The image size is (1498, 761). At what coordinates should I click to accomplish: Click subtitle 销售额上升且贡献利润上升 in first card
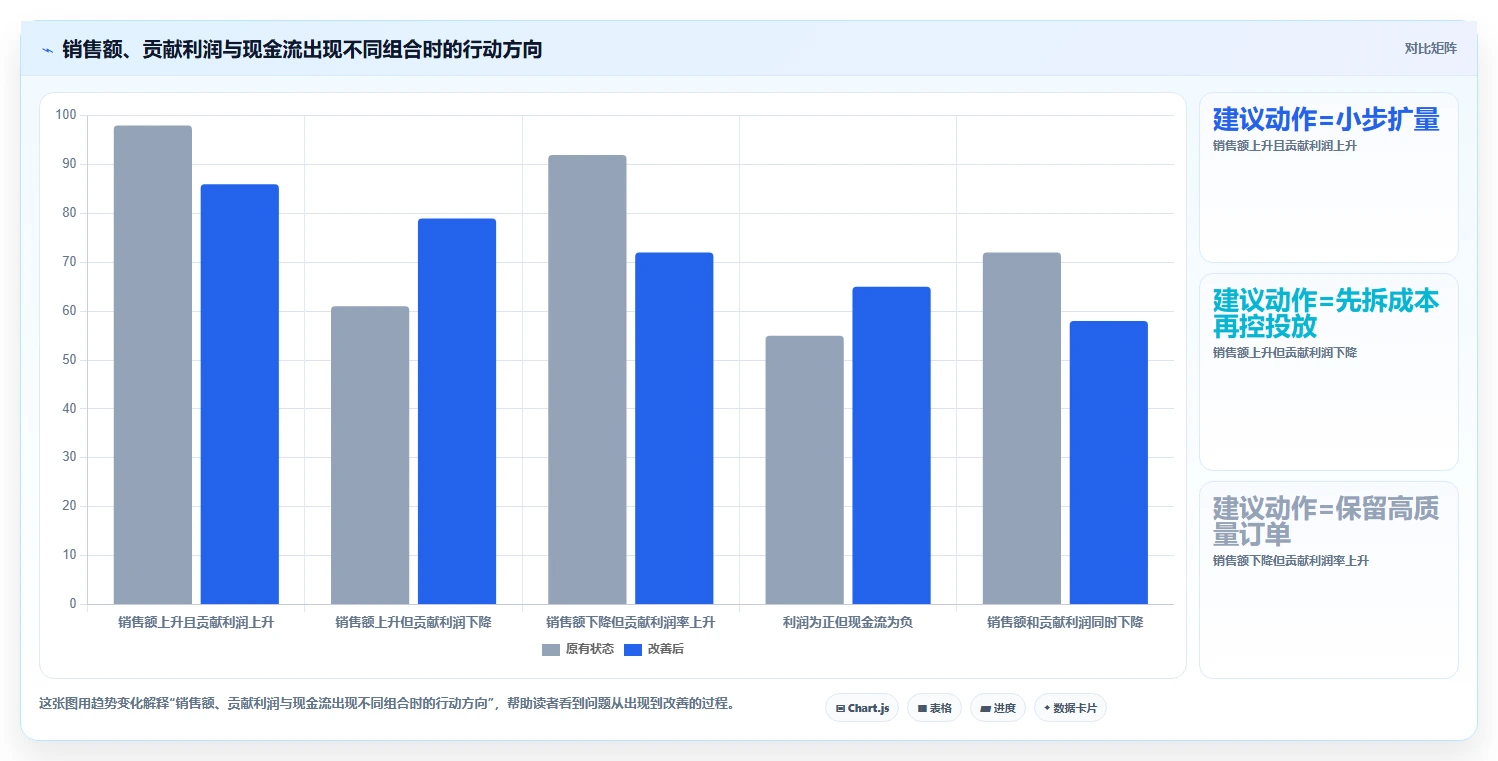click(1285, 145)
